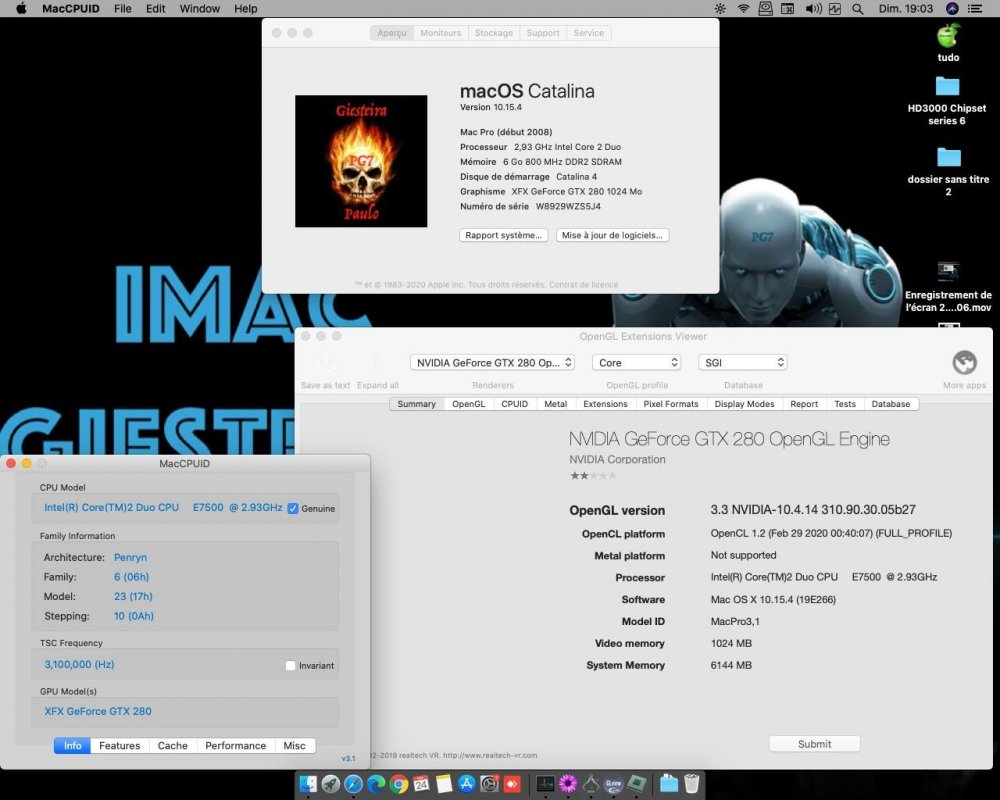Viewport: 1000px width, 800px height.
Task: Open Activity Monitor in the dock
Action: coord(545,783)
